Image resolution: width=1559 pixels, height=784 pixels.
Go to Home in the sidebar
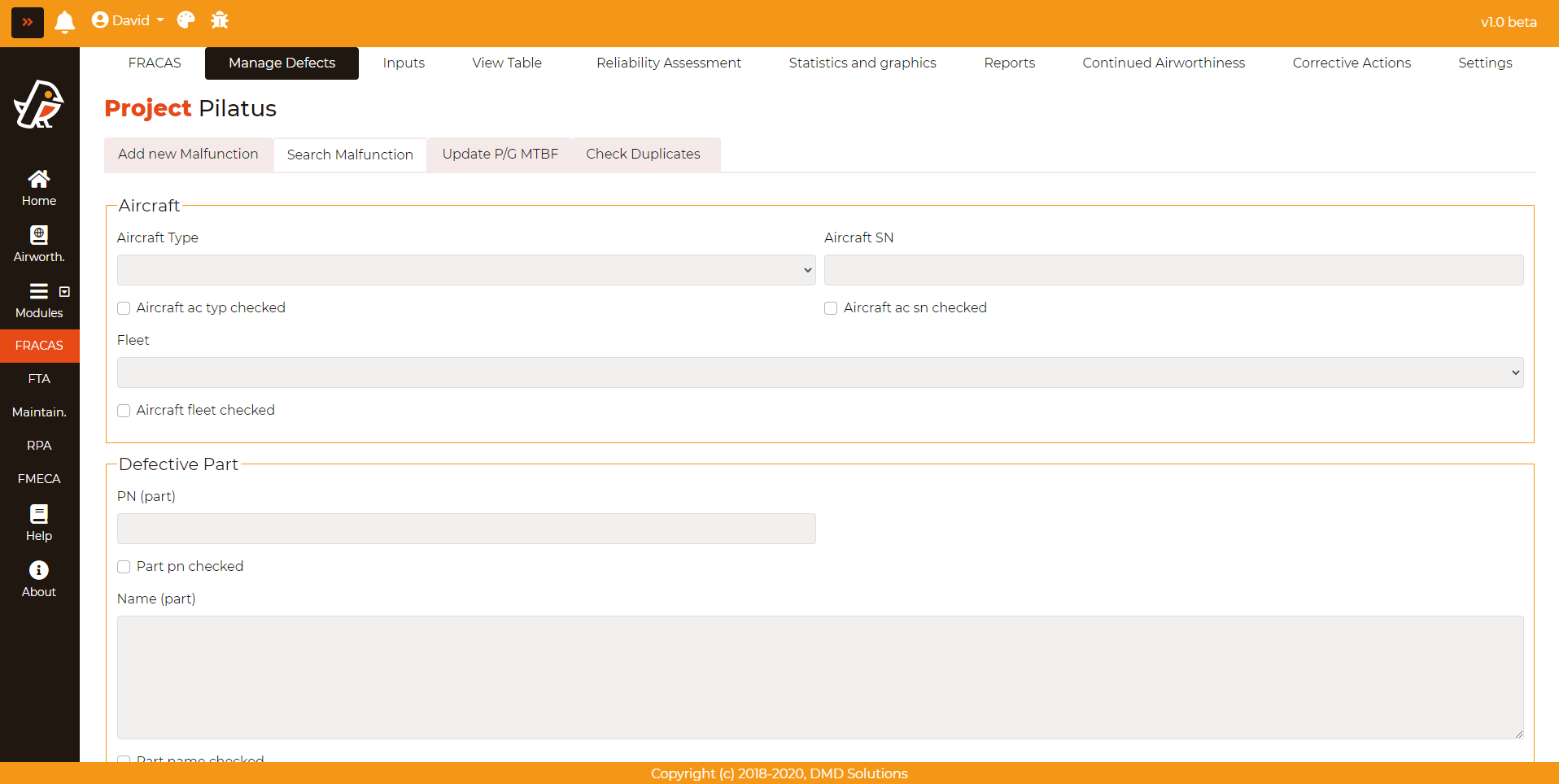(x=39, y=188)
